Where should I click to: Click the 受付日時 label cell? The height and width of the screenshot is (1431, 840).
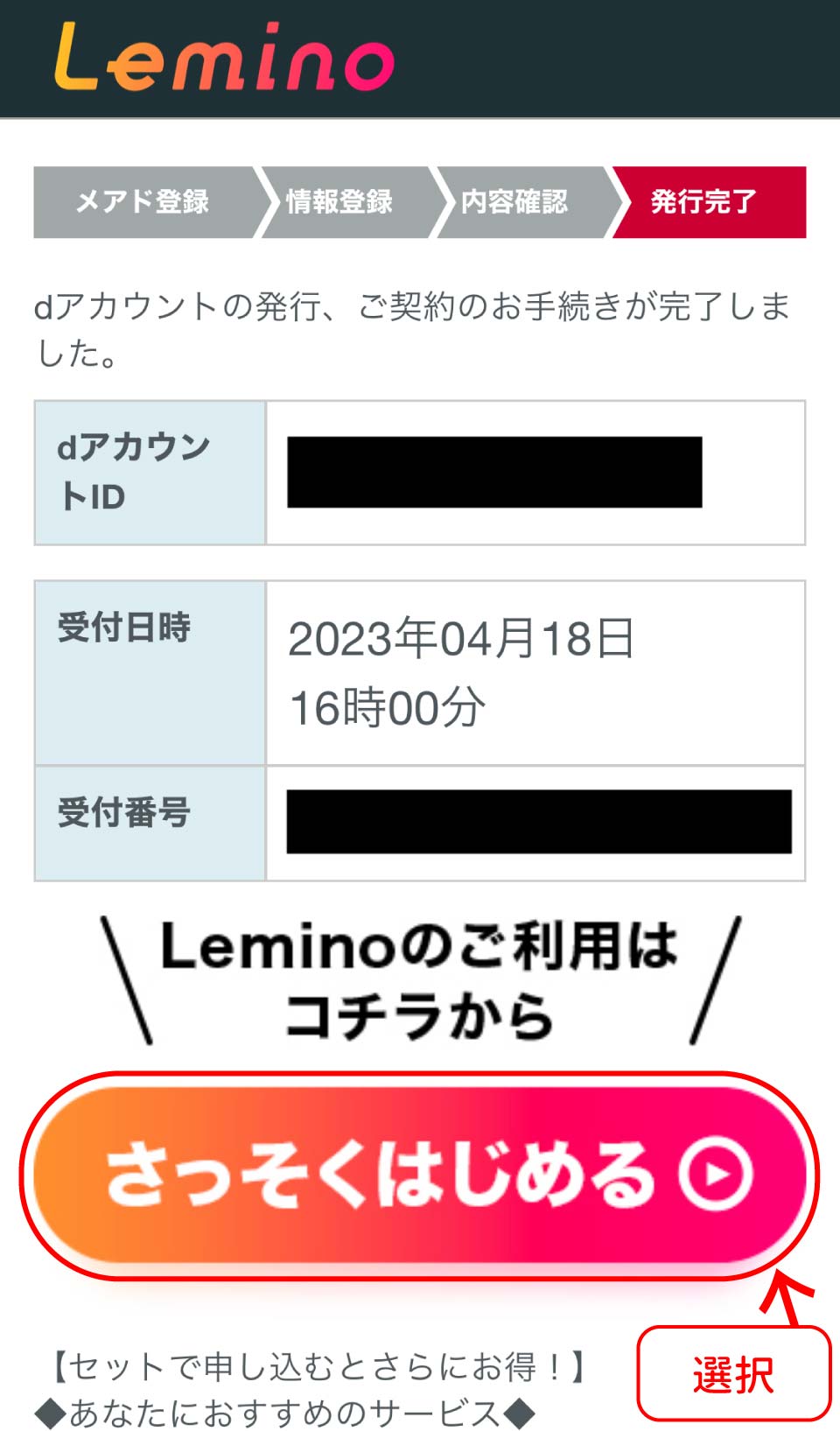coord(150,672)
